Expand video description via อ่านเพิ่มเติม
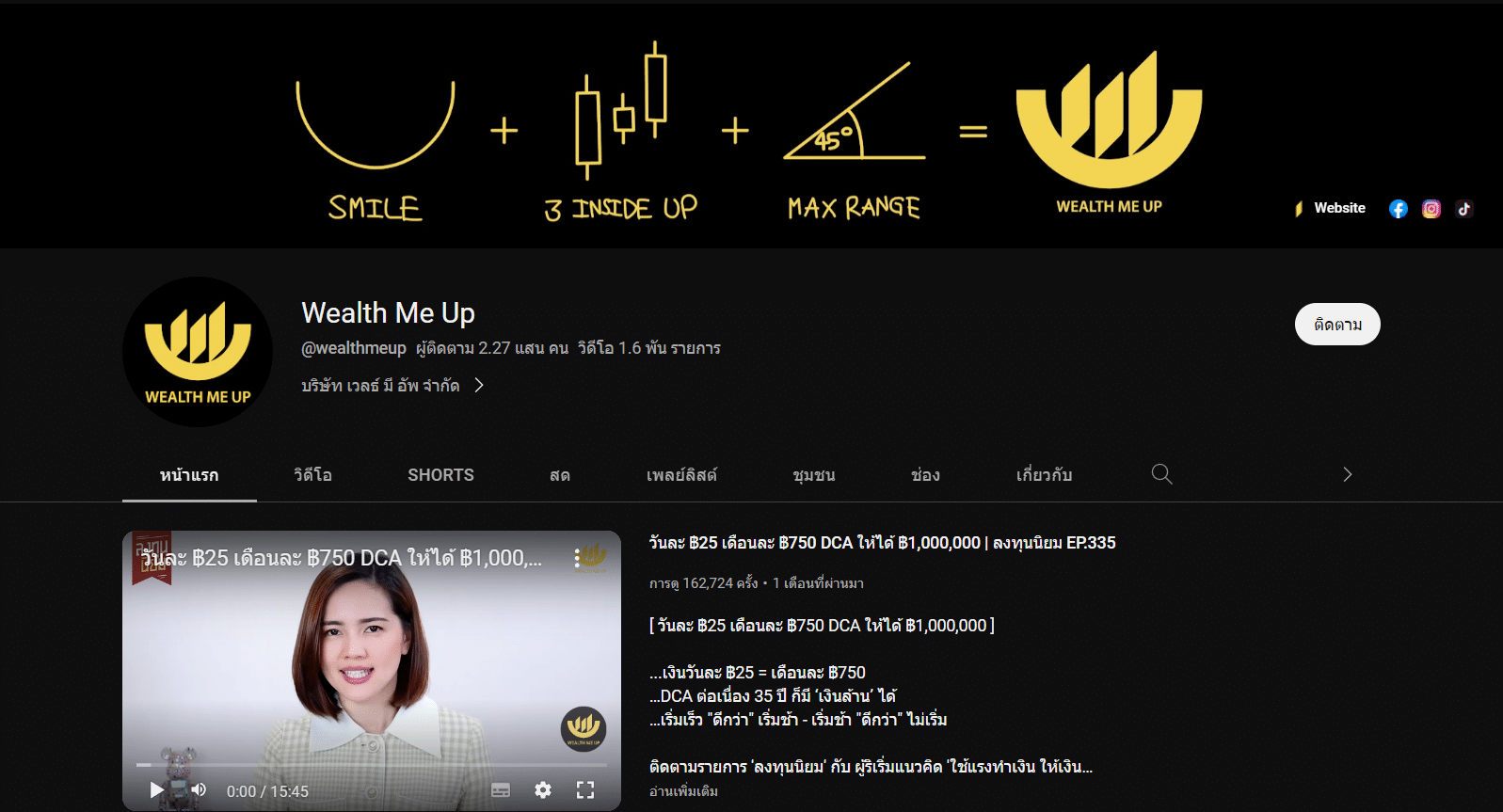This screenshot has height=812, width=1503. click(x=683, y=791)
